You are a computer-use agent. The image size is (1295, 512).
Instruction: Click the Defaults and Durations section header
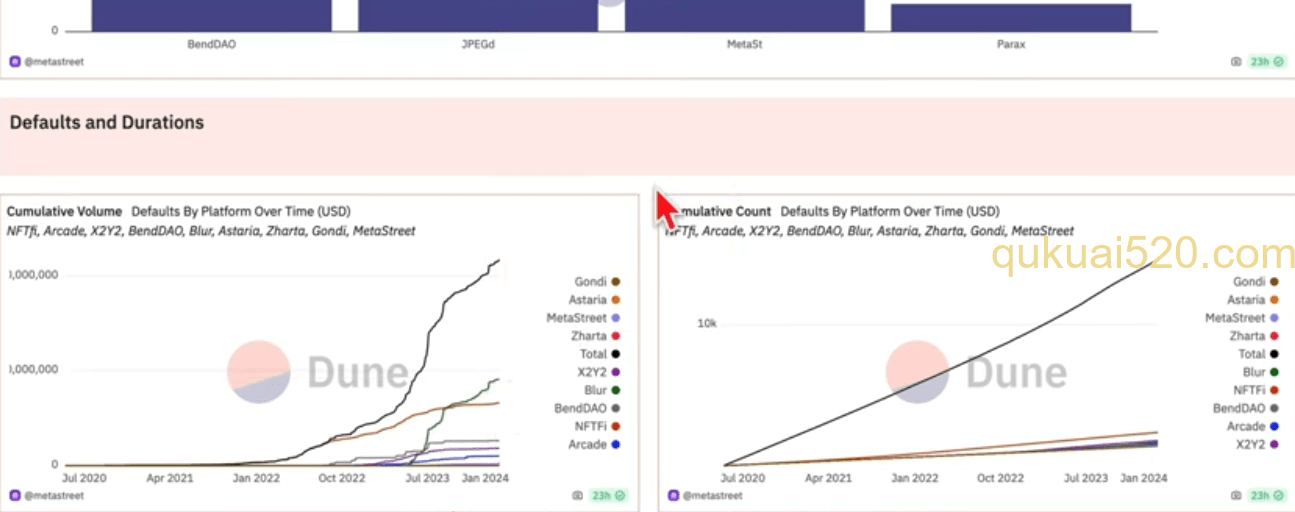106,122
